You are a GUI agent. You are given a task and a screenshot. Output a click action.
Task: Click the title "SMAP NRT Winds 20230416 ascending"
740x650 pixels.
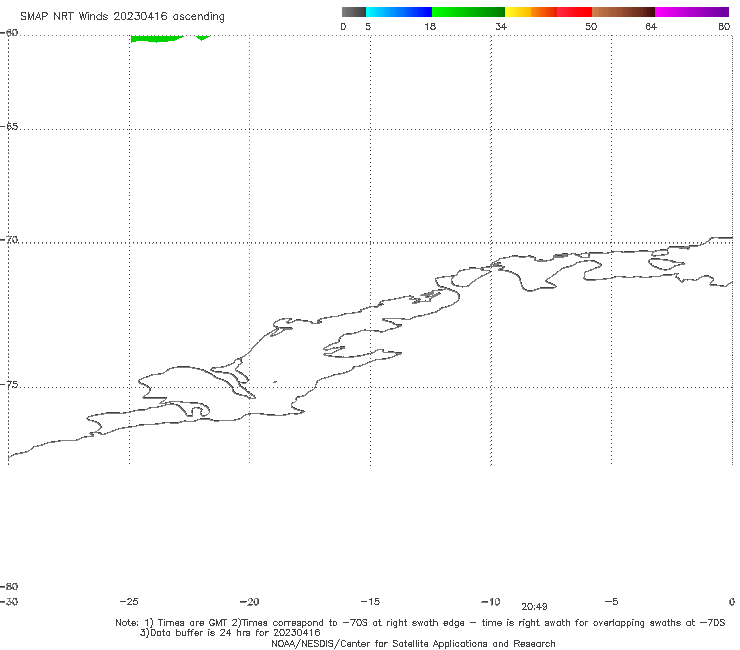122,16
